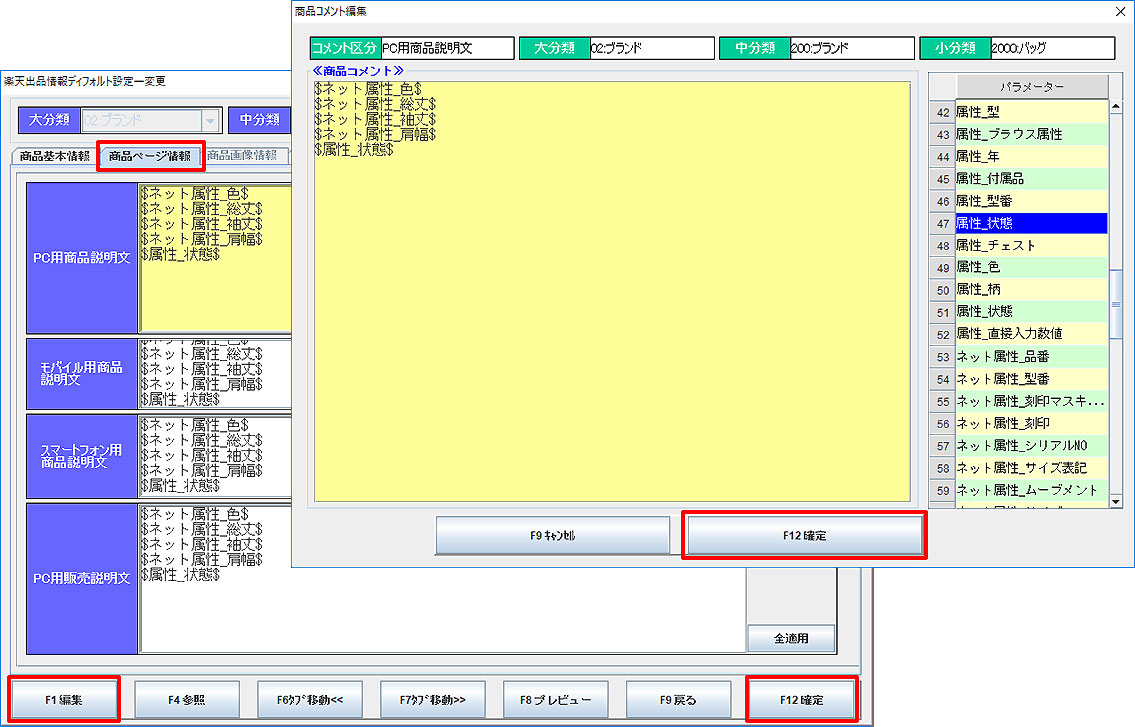1135x727 pixels.
Task: Select parameter 57 ネット属性_シリアルNO
Action: click(x=1030, y=445)
